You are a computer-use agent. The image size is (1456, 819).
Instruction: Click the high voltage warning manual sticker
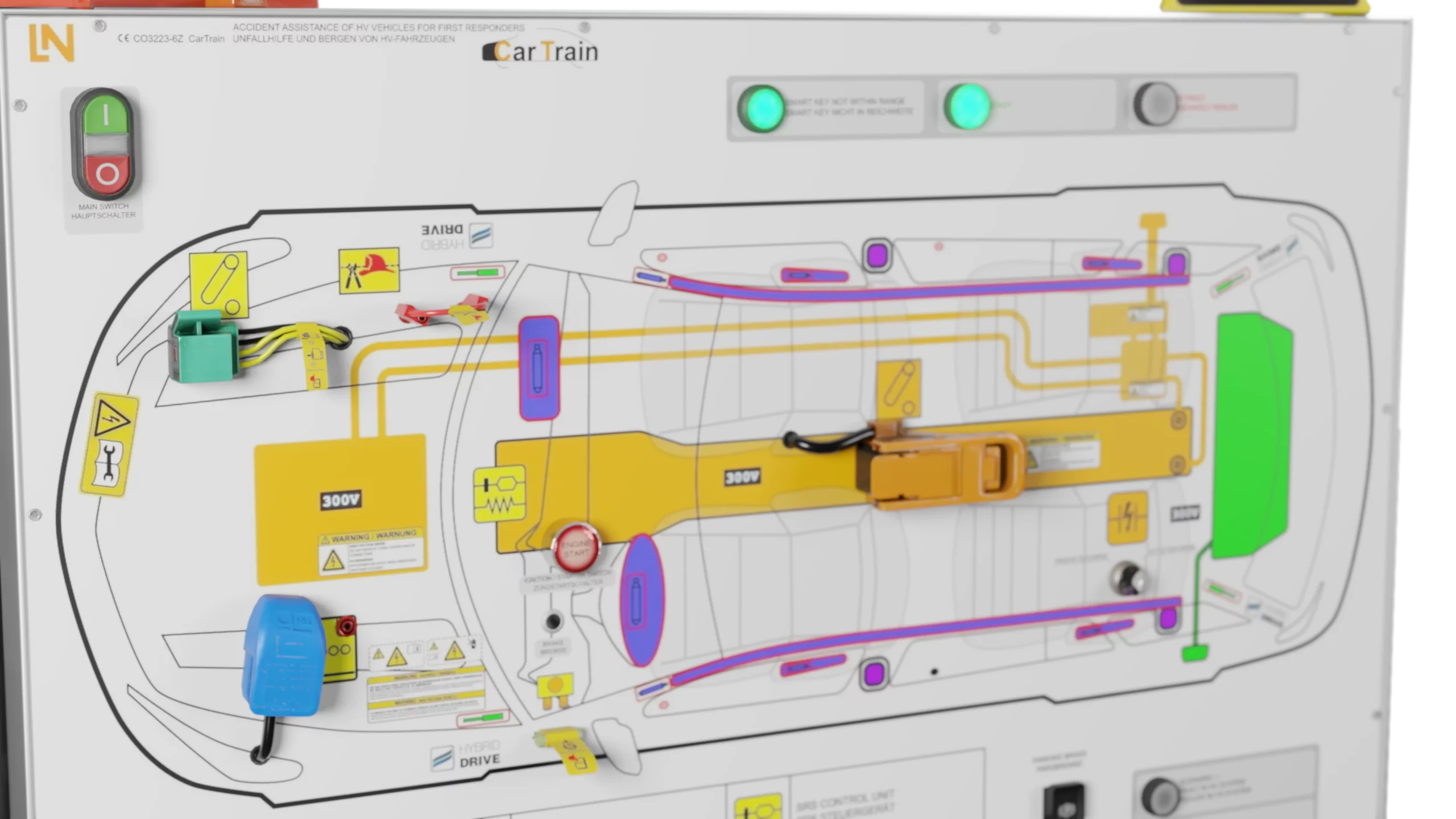(x=109, y=445)
